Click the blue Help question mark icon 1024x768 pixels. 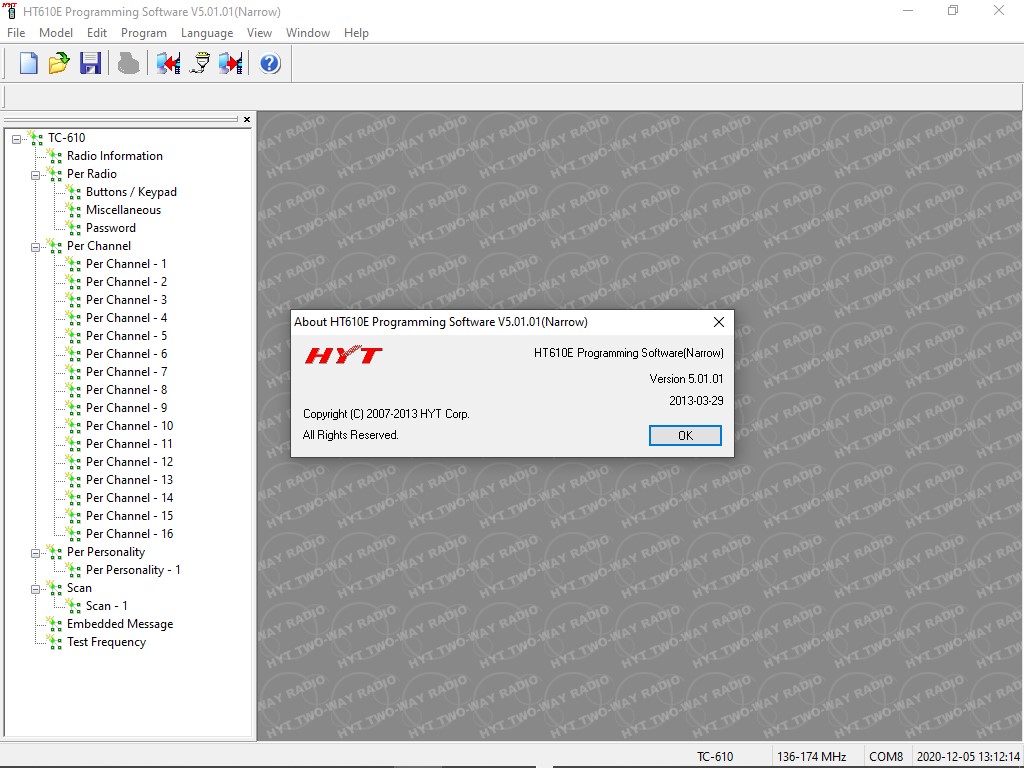pyautogui.click(x=270, y=63)
